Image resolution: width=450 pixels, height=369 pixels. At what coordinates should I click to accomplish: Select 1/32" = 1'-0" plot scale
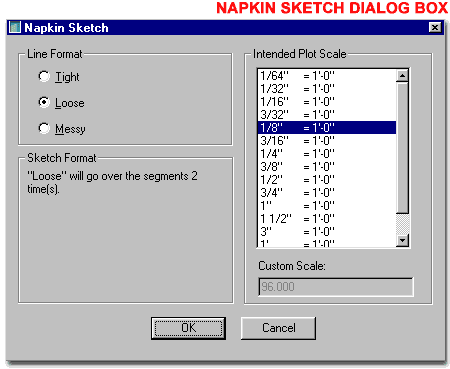click(327, 89)
